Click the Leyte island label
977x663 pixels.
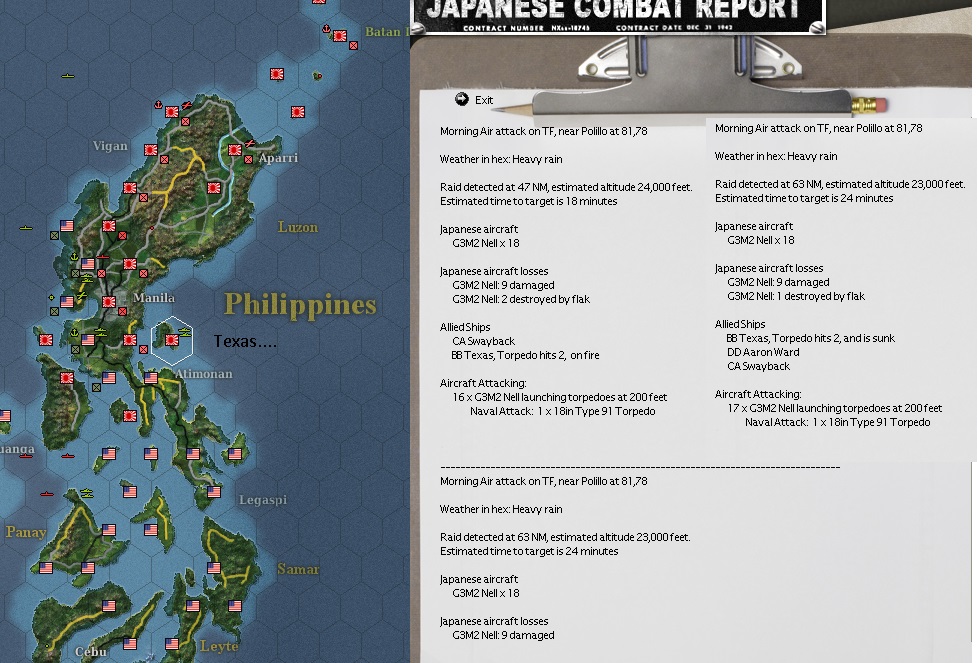[219, 646]
